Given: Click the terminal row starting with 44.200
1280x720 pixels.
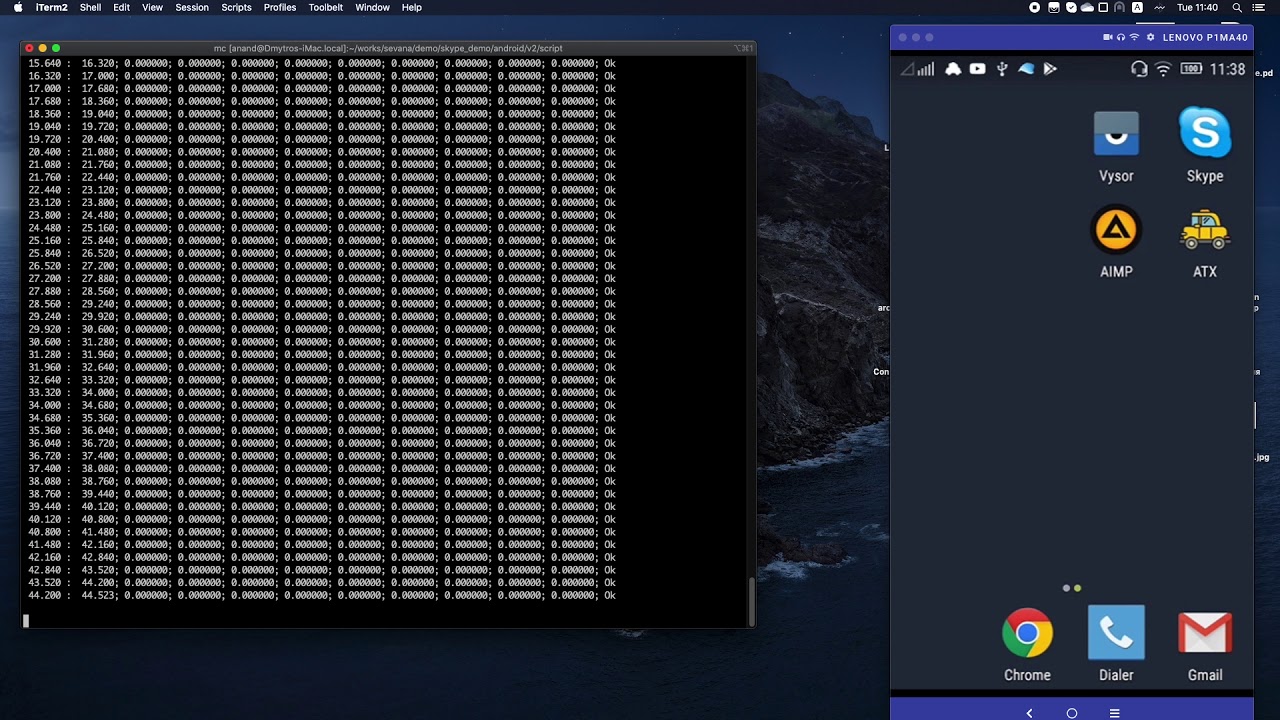Looking at the screenshot, I should tap(322, 595).
